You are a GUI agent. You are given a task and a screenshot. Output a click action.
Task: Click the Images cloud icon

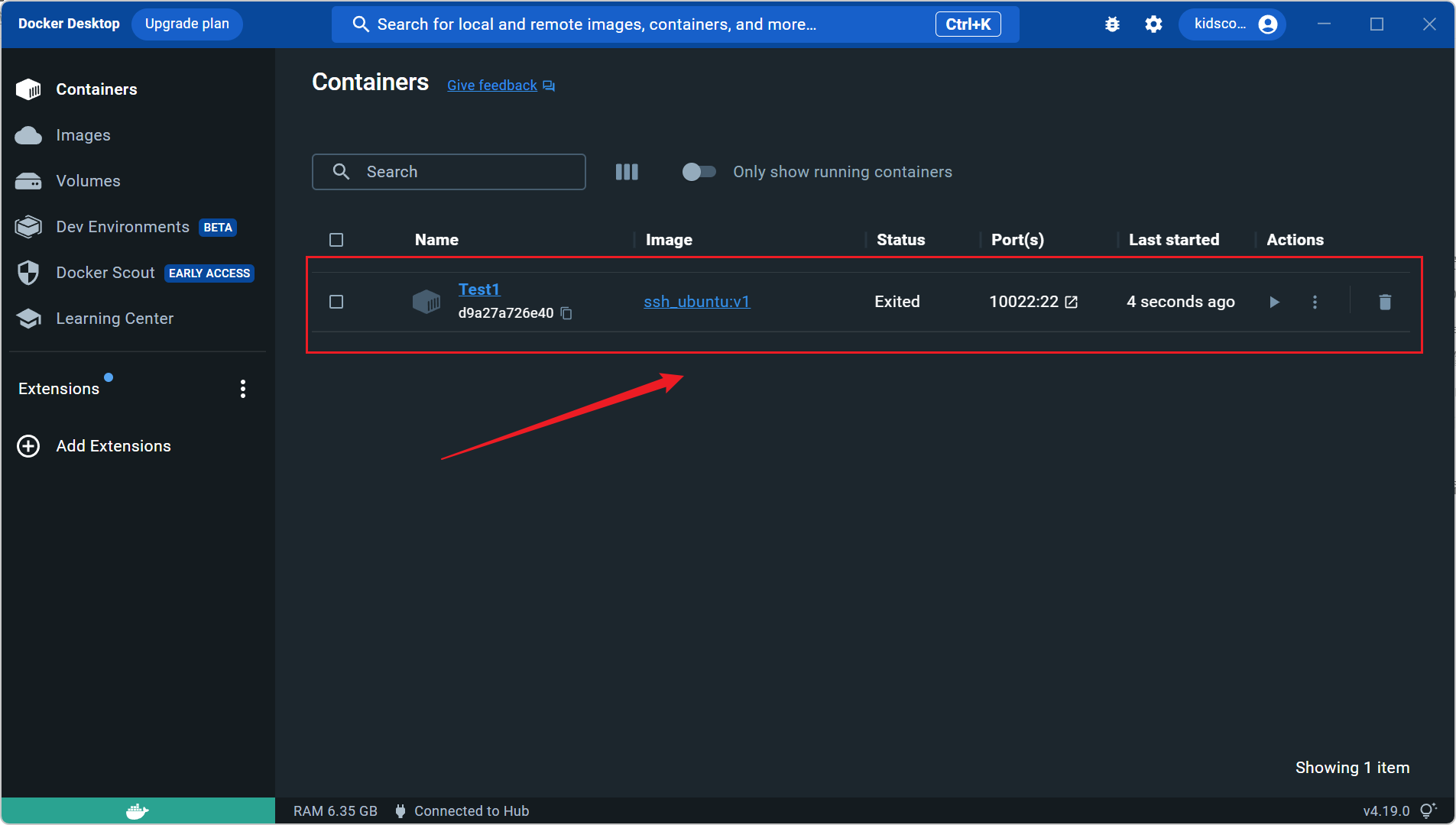point(28,135)
